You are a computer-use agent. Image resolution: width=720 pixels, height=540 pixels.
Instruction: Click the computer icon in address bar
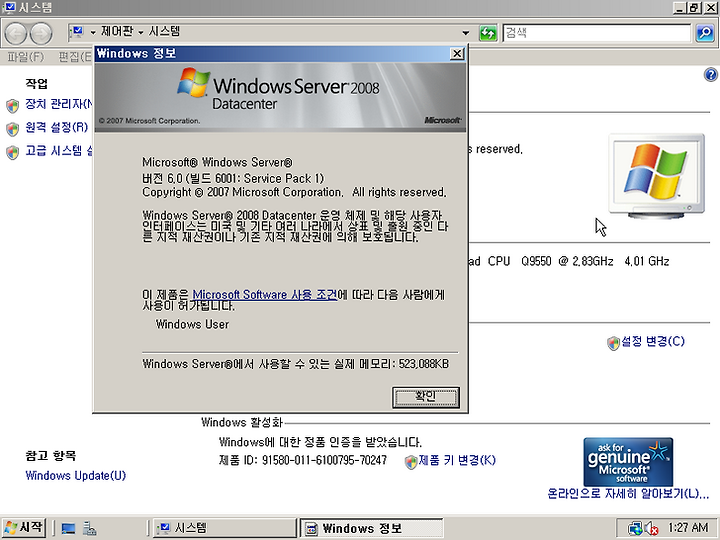pos(77,32)
